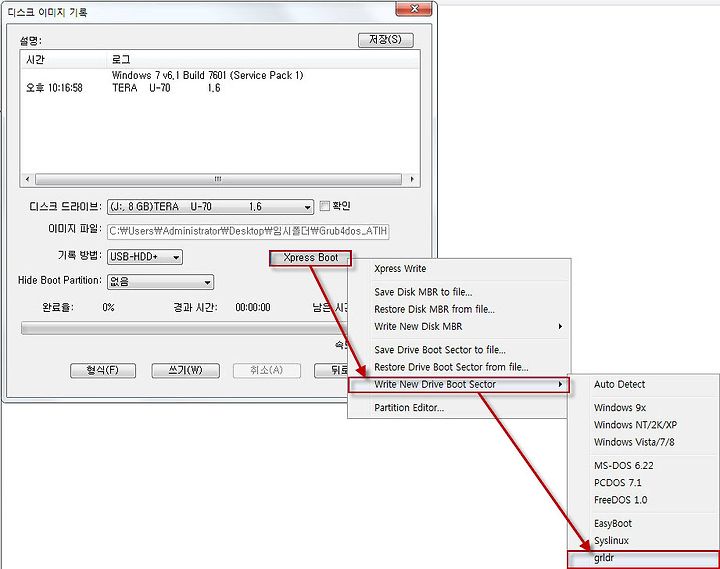Choose MS-DOS 6.22 boot sector

[x=644, y=466]
